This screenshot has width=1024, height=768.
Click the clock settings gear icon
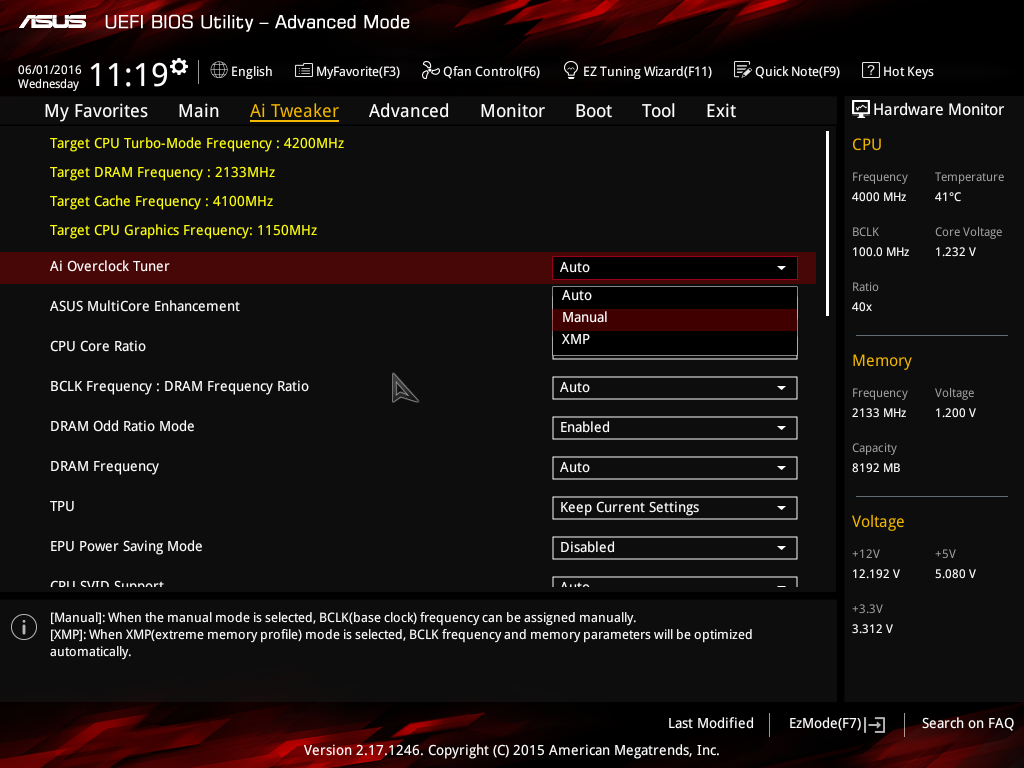coord(179,67)
